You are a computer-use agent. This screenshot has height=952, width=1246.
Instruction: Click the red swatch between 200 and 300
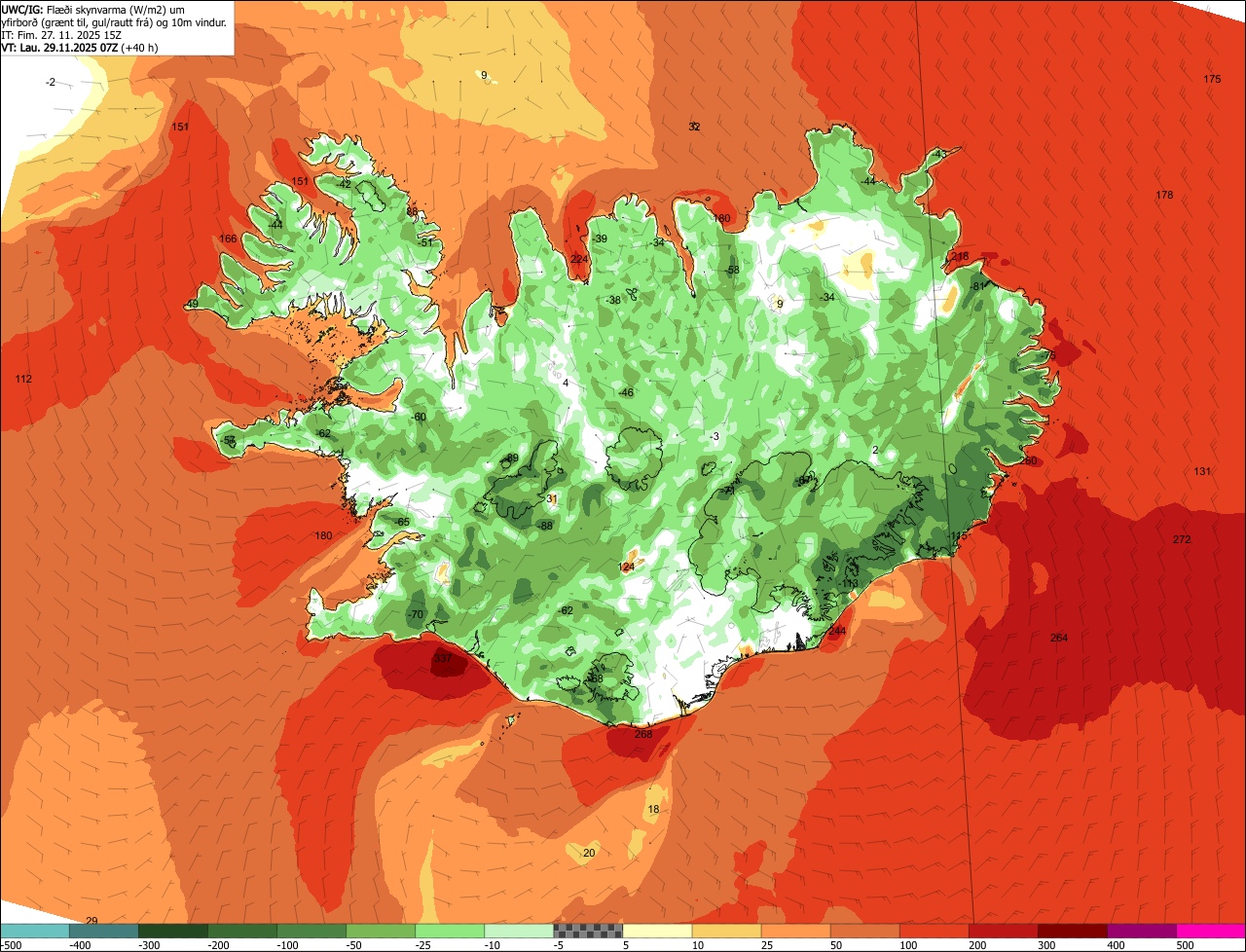[1003, 931]
